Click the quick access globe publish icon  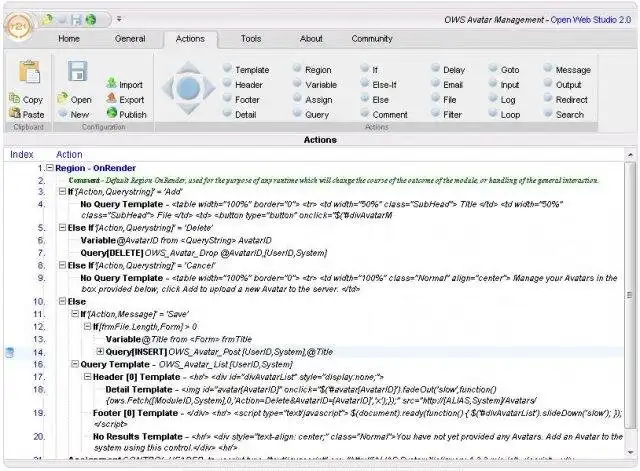[x=91, y=19]
